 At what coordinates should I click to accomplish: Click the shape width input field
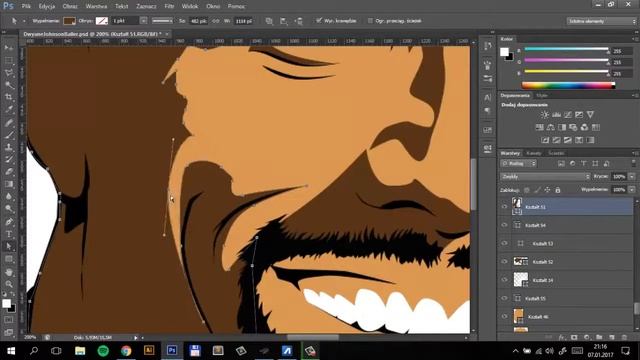point(198,21)
